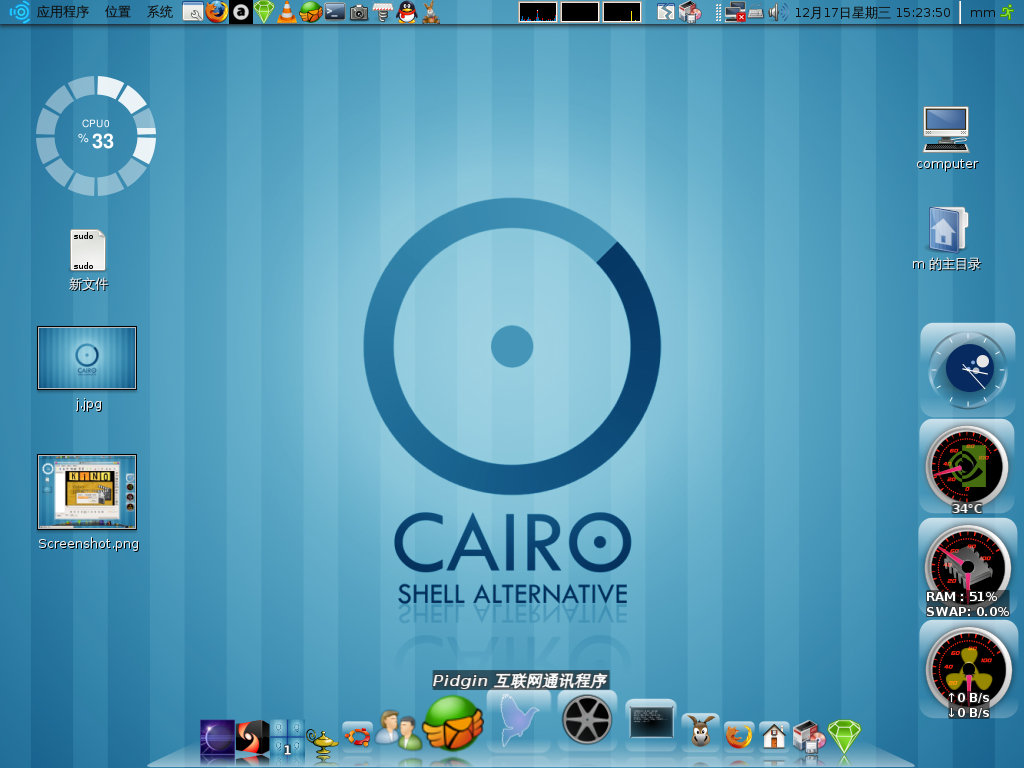Click the golden genie lamp icon in the dock
The image size is (1024, 768).
(x=322, y=741)
